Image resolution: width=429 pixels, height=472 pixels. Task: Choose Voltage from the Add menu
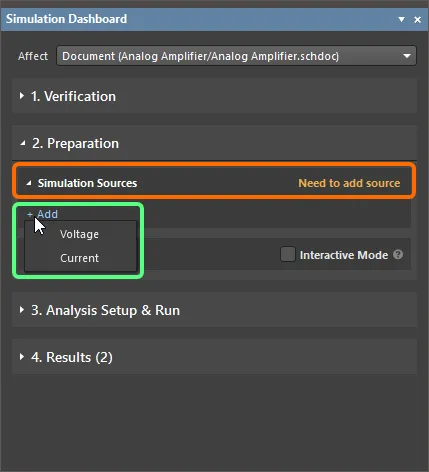point(79,234)
